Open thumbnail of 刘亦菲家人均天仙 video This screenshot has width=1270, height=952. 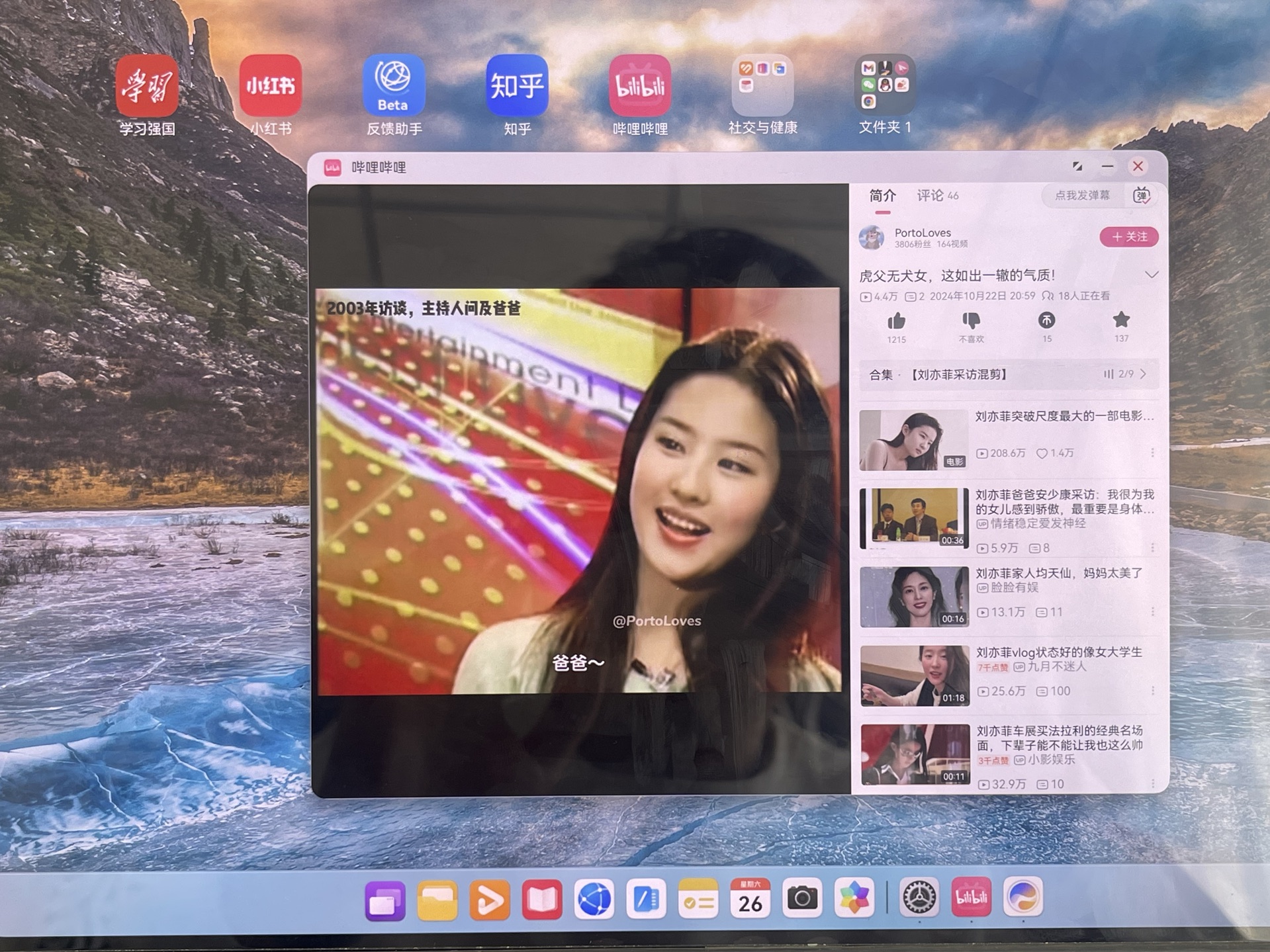point(915,597)
